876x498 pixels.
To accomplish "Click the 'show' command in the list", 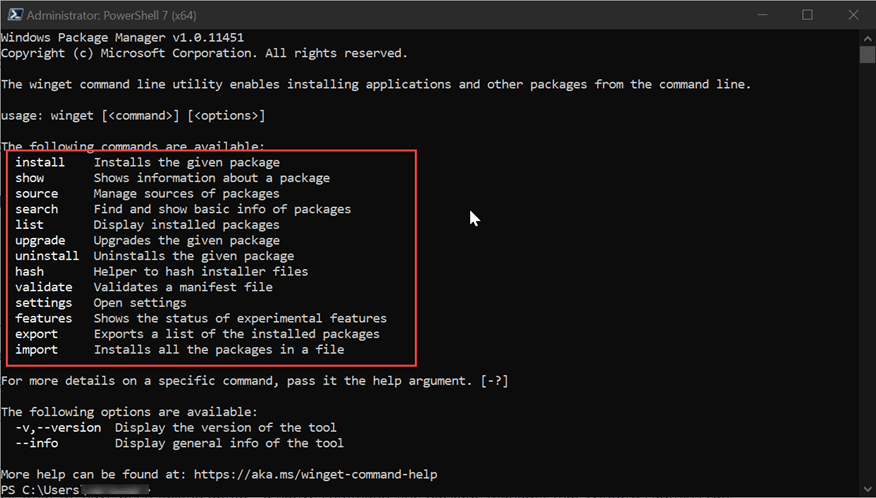I will tap(30, 178).
